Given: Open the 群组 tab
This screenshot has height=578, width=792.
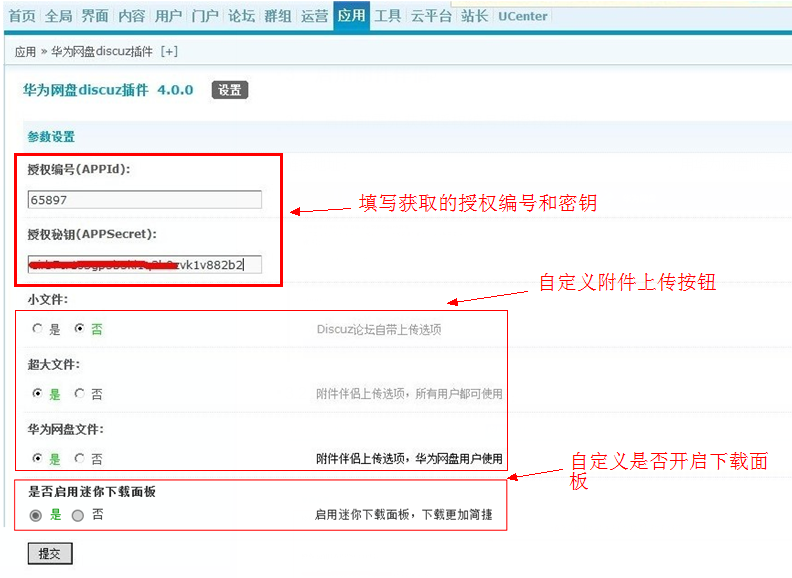Looking at the screenshot, I should [278, 16].
